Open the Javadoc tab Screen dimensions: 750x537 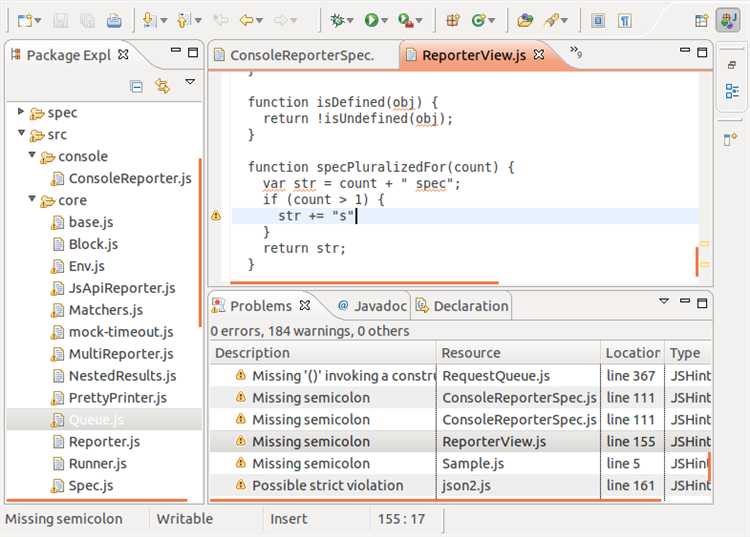(x=372, y=306)
